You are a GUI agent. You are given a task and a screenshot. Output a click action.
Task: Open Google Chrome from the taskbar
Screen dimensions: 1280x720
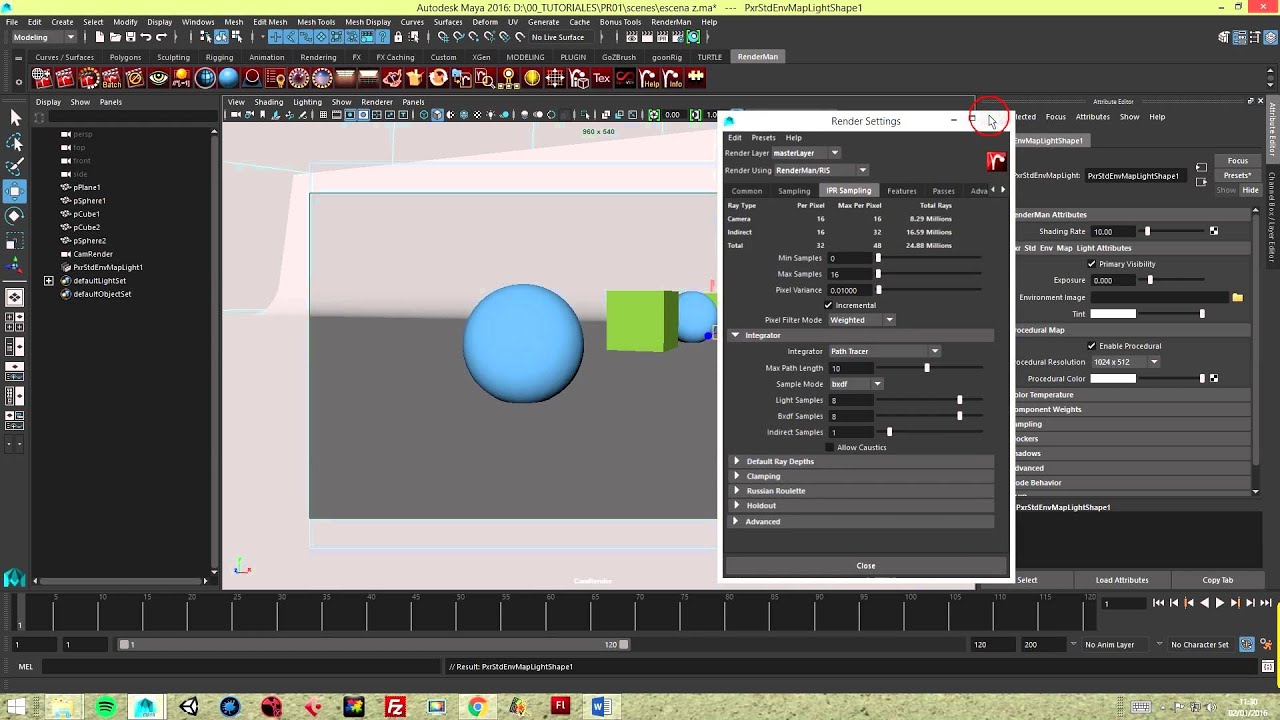pos(477,707)
